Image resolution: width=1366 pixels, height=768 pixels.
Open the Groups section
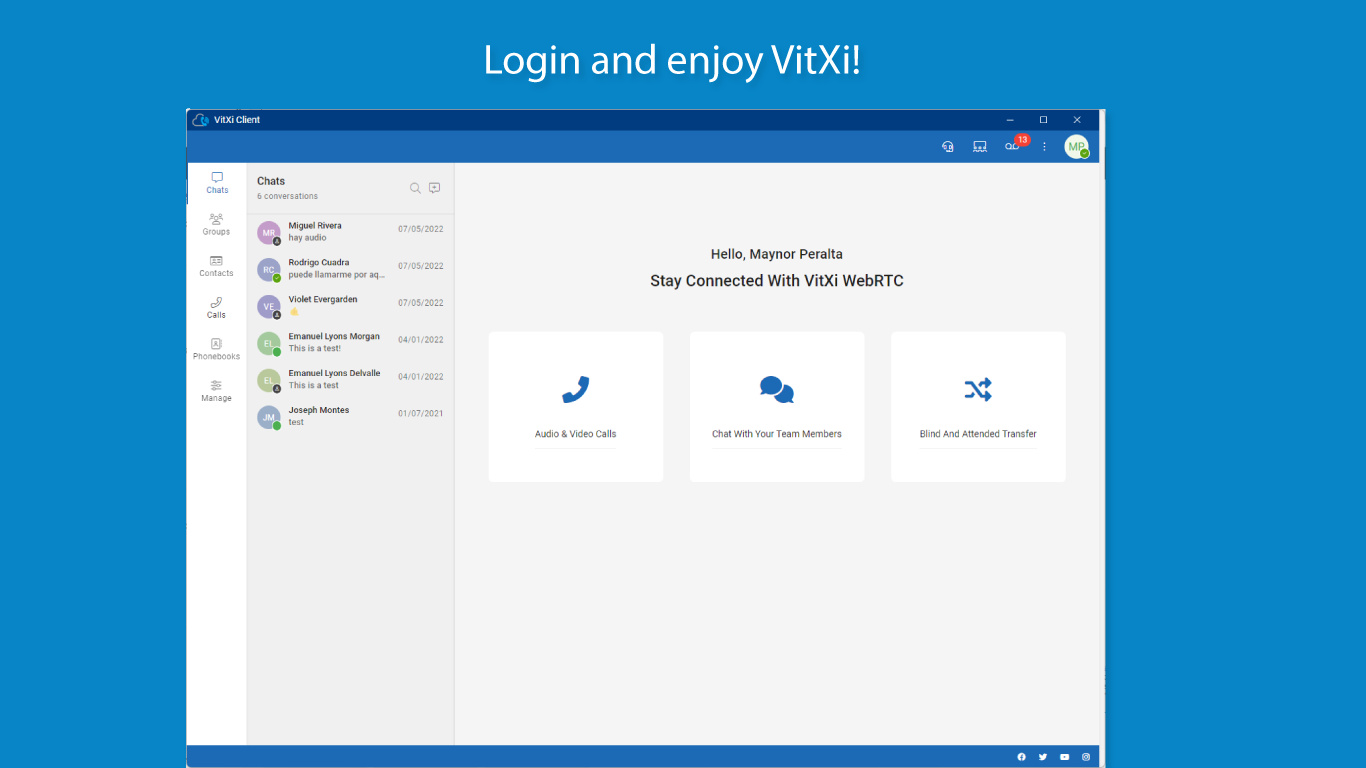(216, 224)
